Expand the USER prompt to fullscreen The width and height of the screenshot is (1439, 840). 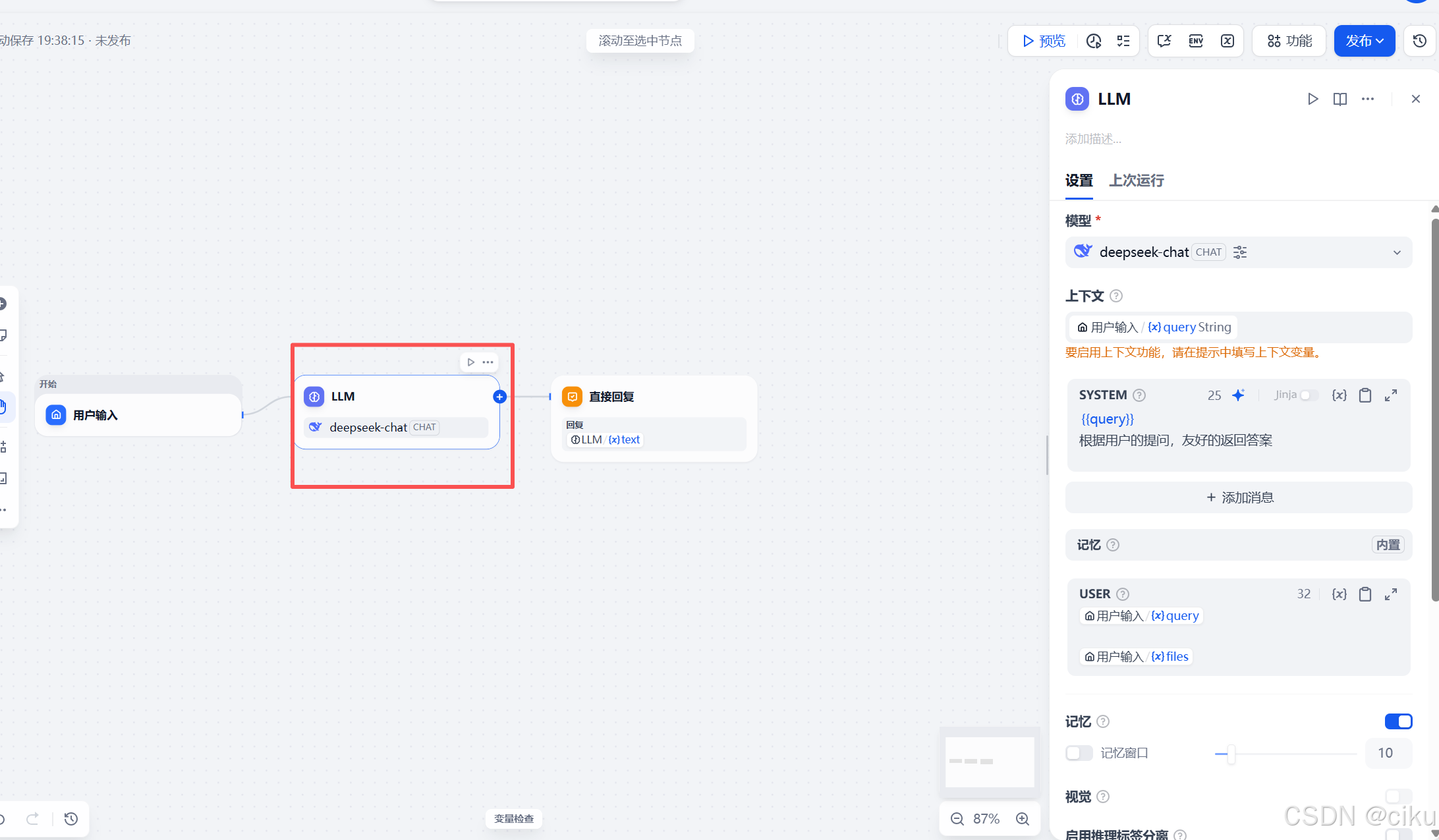pyautogui.click(x=1391, y=594)
